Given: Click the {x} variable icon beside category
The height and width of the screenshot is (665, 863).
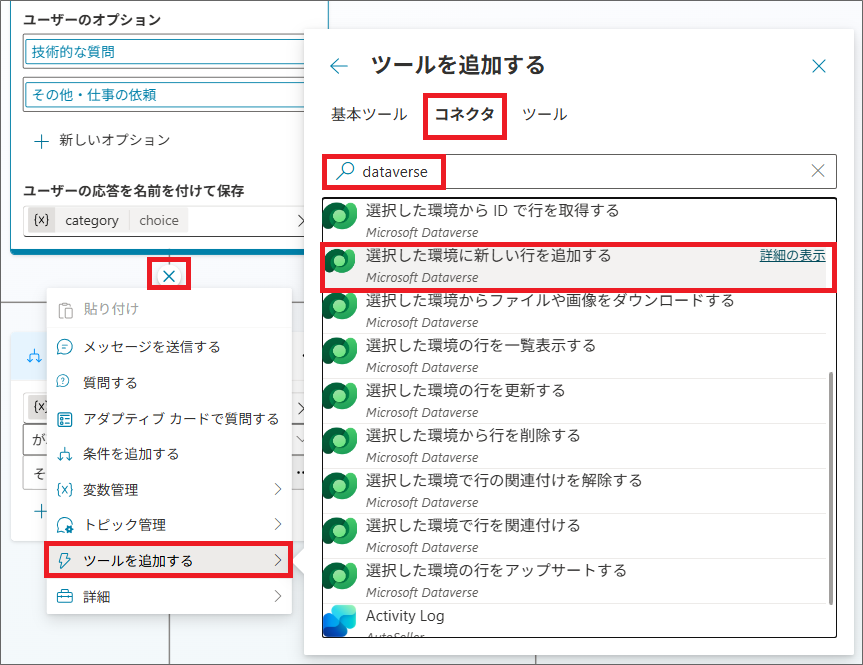Looking at the screenshot, I should (x=41, y=220).
